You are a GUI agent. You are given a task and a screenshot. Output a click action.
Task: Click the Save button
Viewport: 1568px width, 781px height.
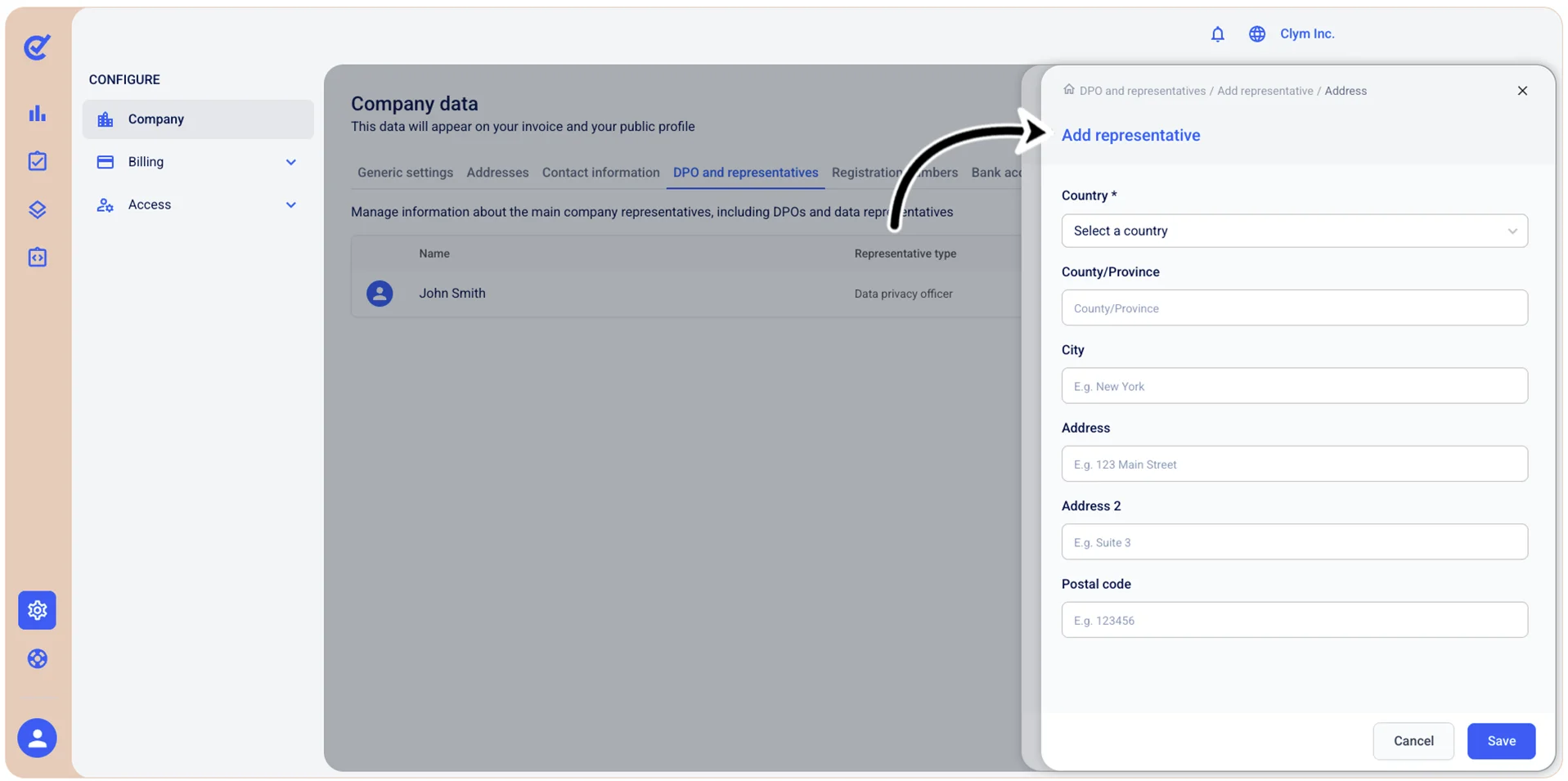pyautogui.click(x=1501, y=741)
